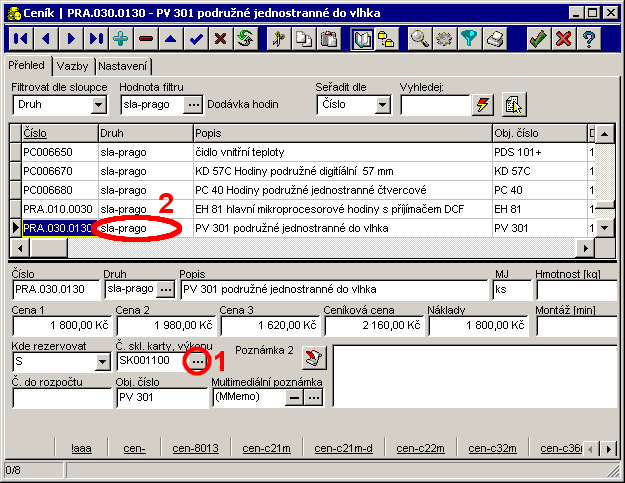Image resolution: width=625 pixels, height=483 pixels.
Task: Select row PC006670 in the table
Action: (x=58, y=171)
